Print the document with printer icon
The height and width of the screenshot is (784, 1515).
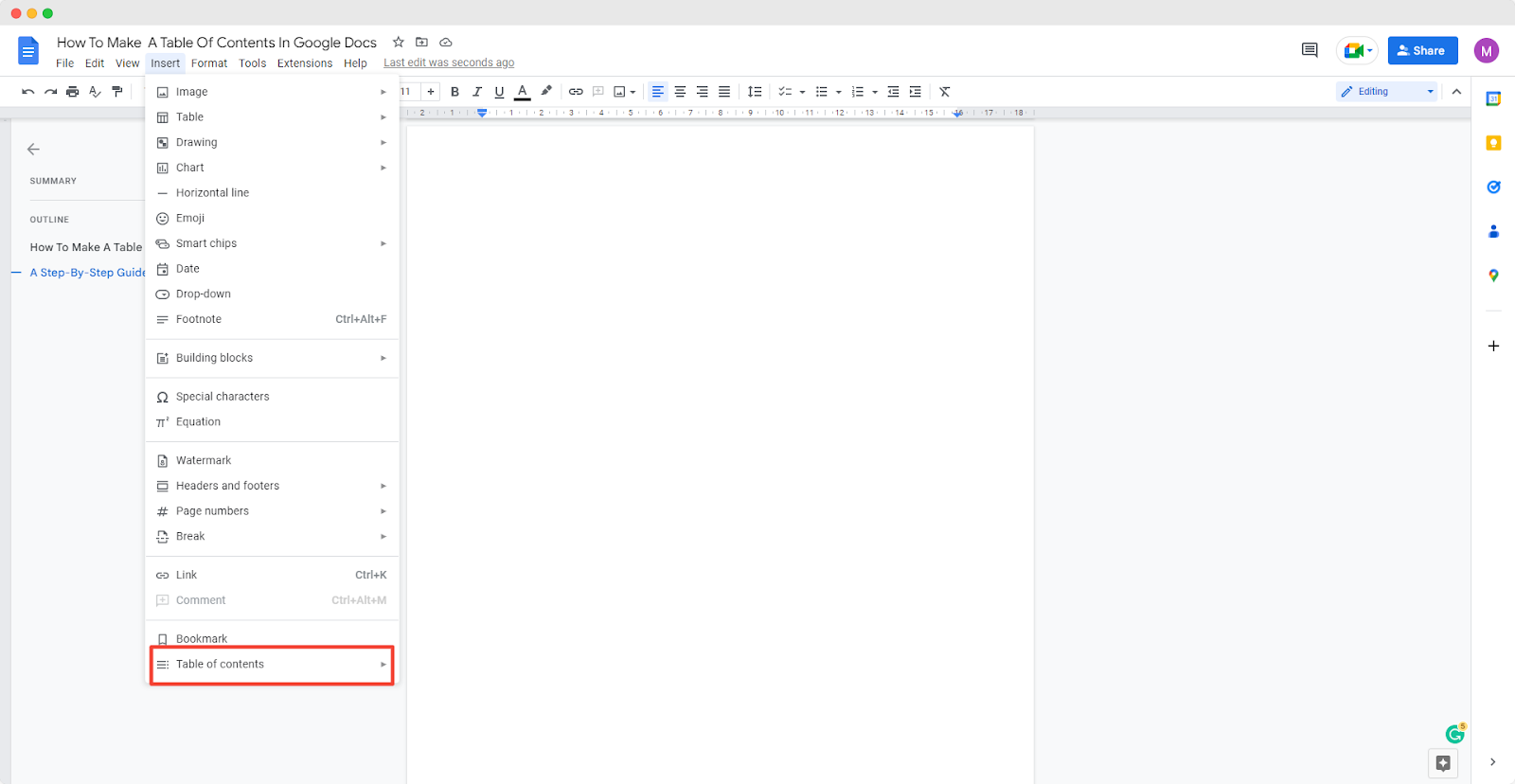pyautogui.click(x=73, y=92)
